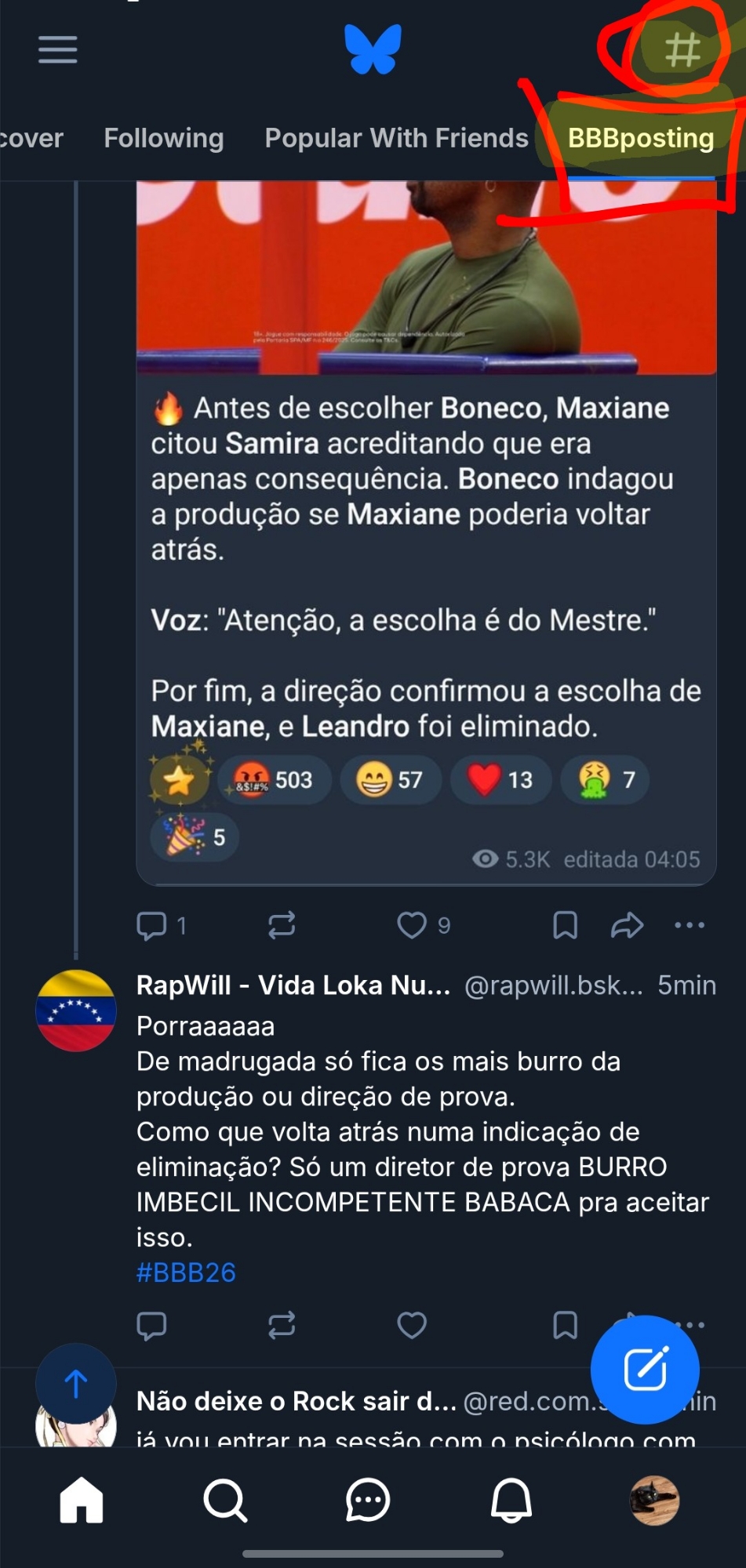Open more options on Maxiane post
This screenshot has height=1568, width=746.
[x=690, y=925]
